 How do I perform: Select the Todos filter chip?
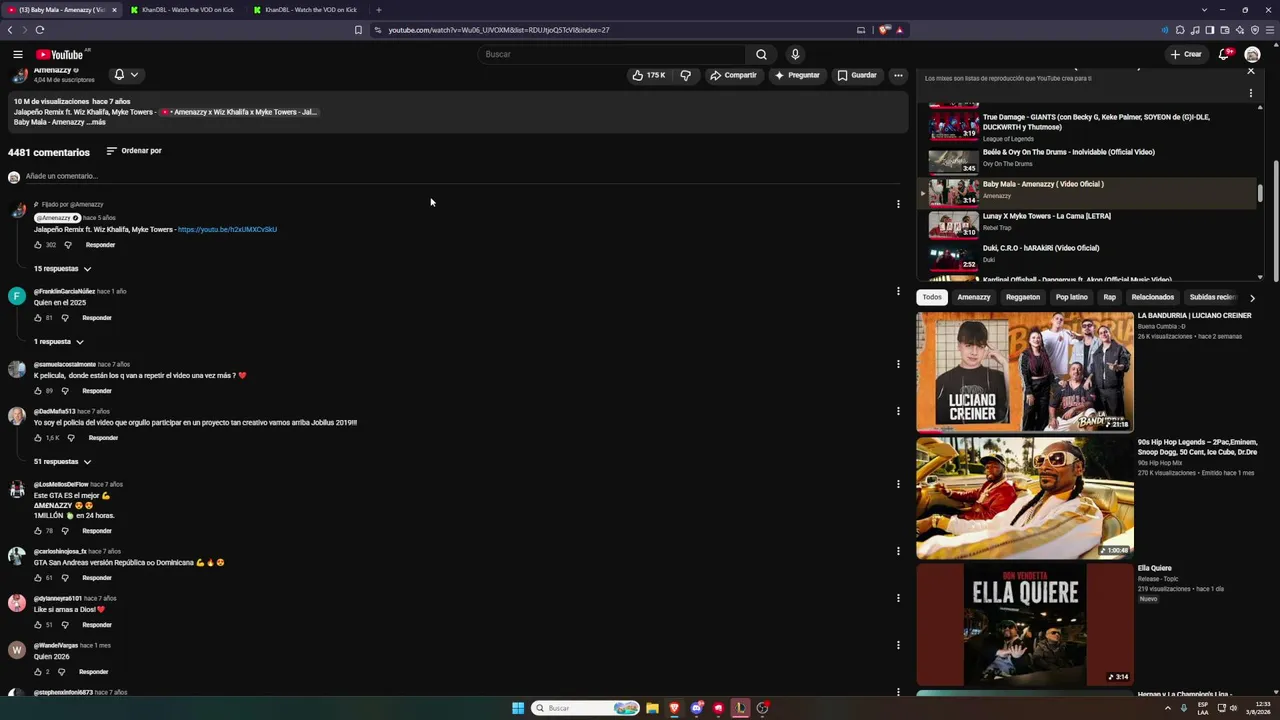pos(932,297)
